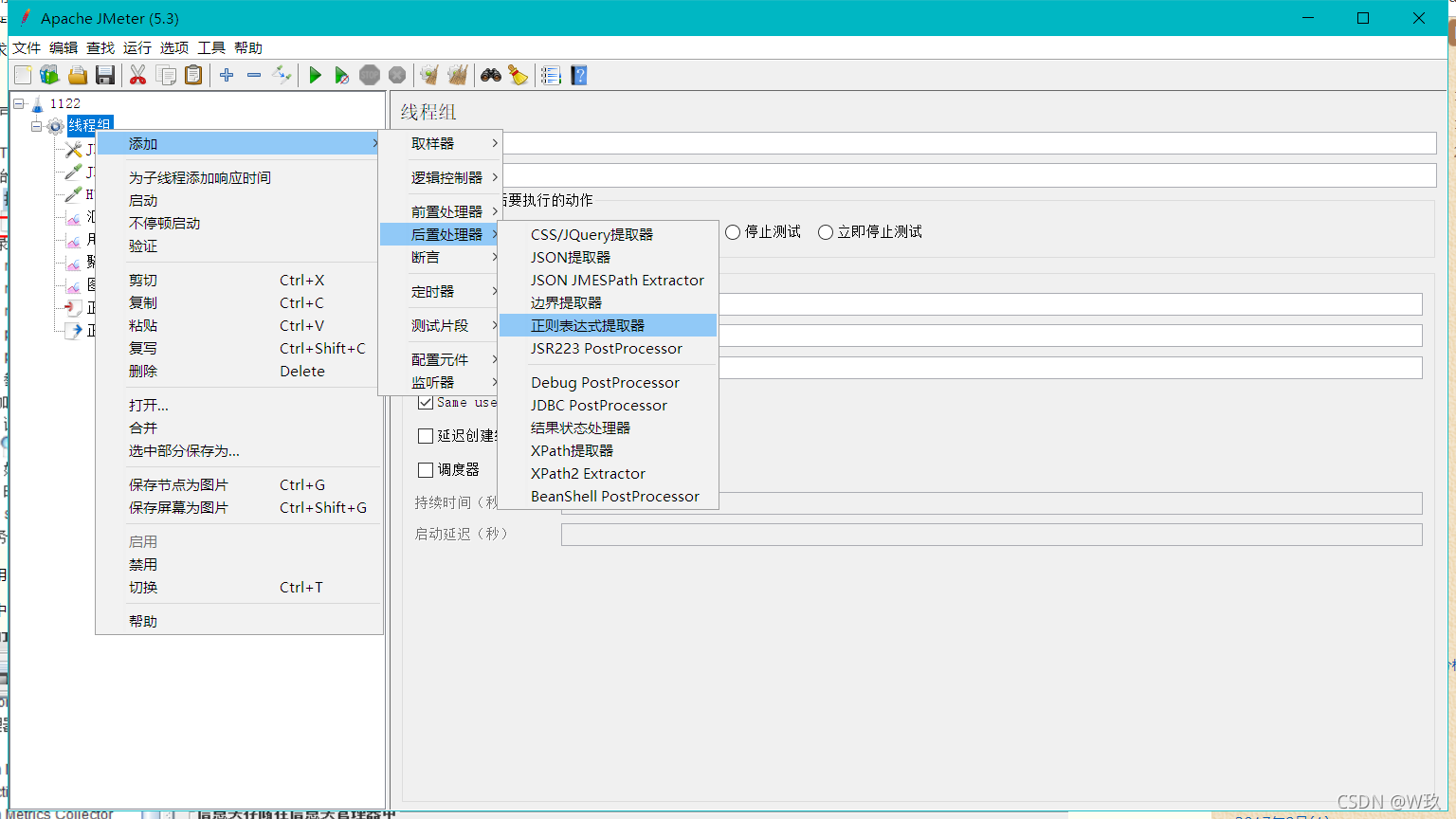
Task: Expand the 定时器 submenu
Action: 441,291
